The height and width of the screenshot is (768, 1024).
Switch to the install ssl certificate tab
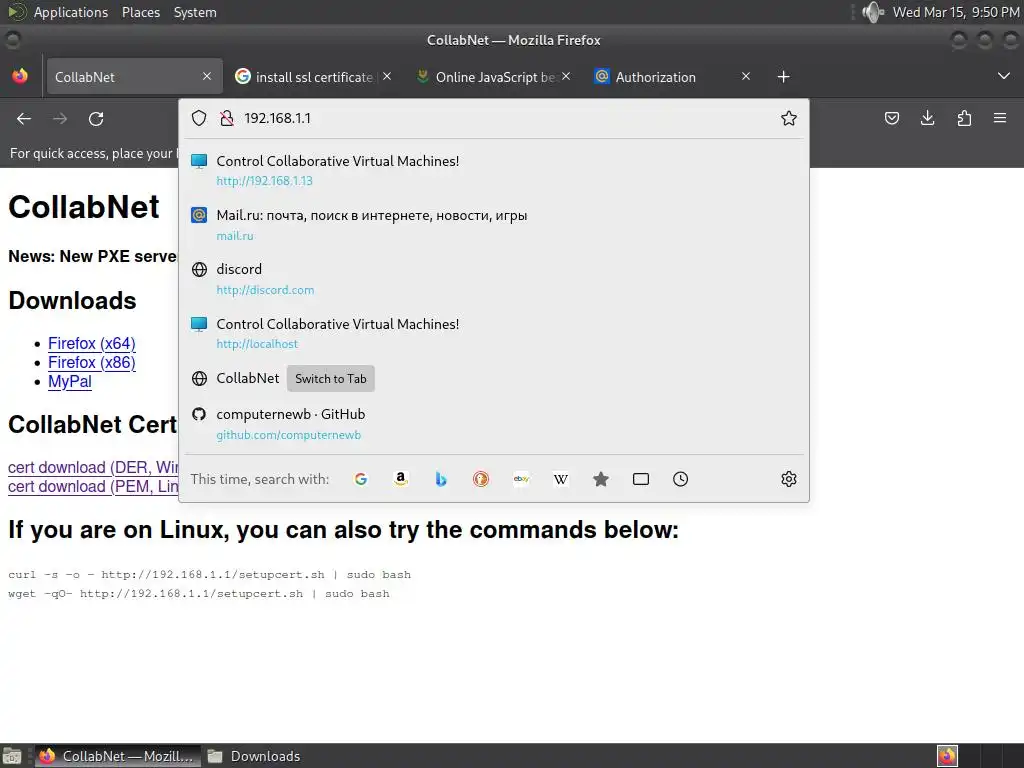[x=314, y=77]
